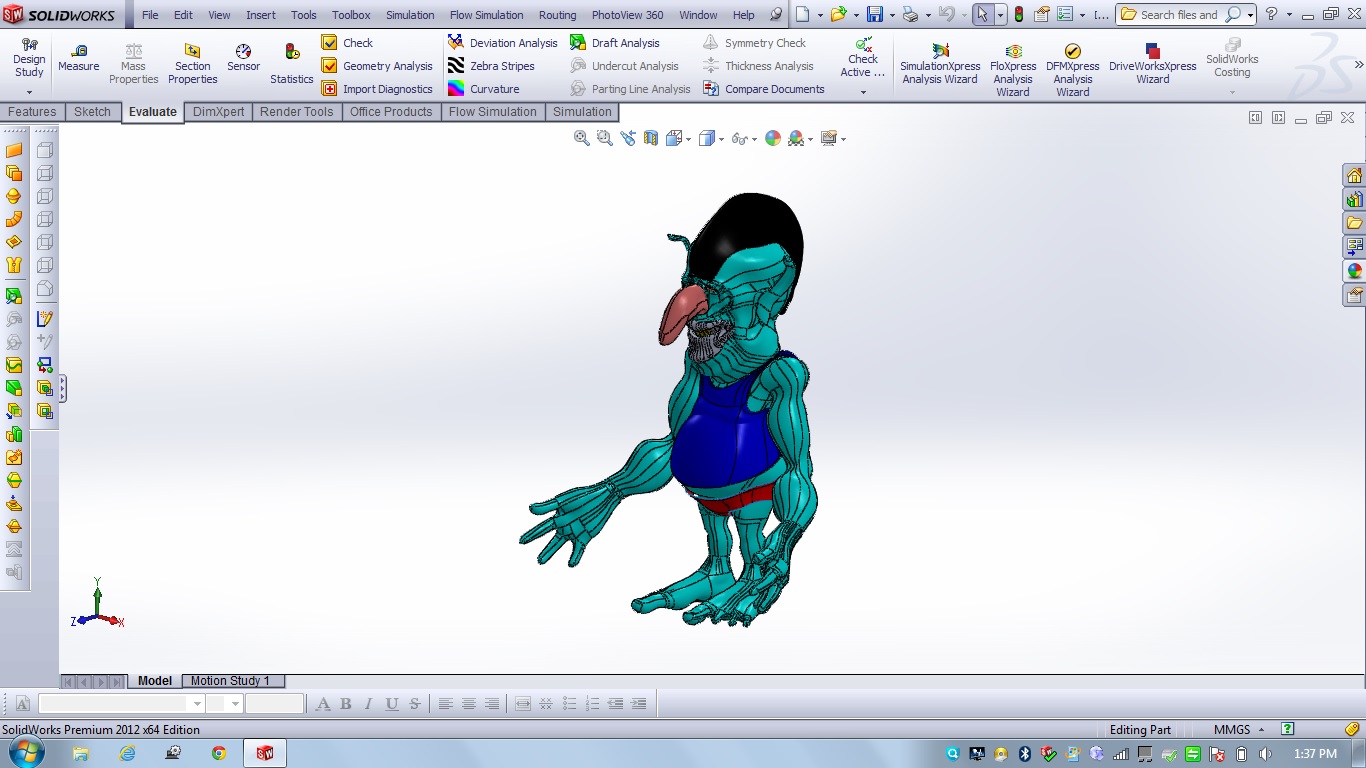The image size is (1366, 768).
Task: Launch SimulationXpress Analysis Wizard
Action: pyautogui.click(x=940, y=64)
